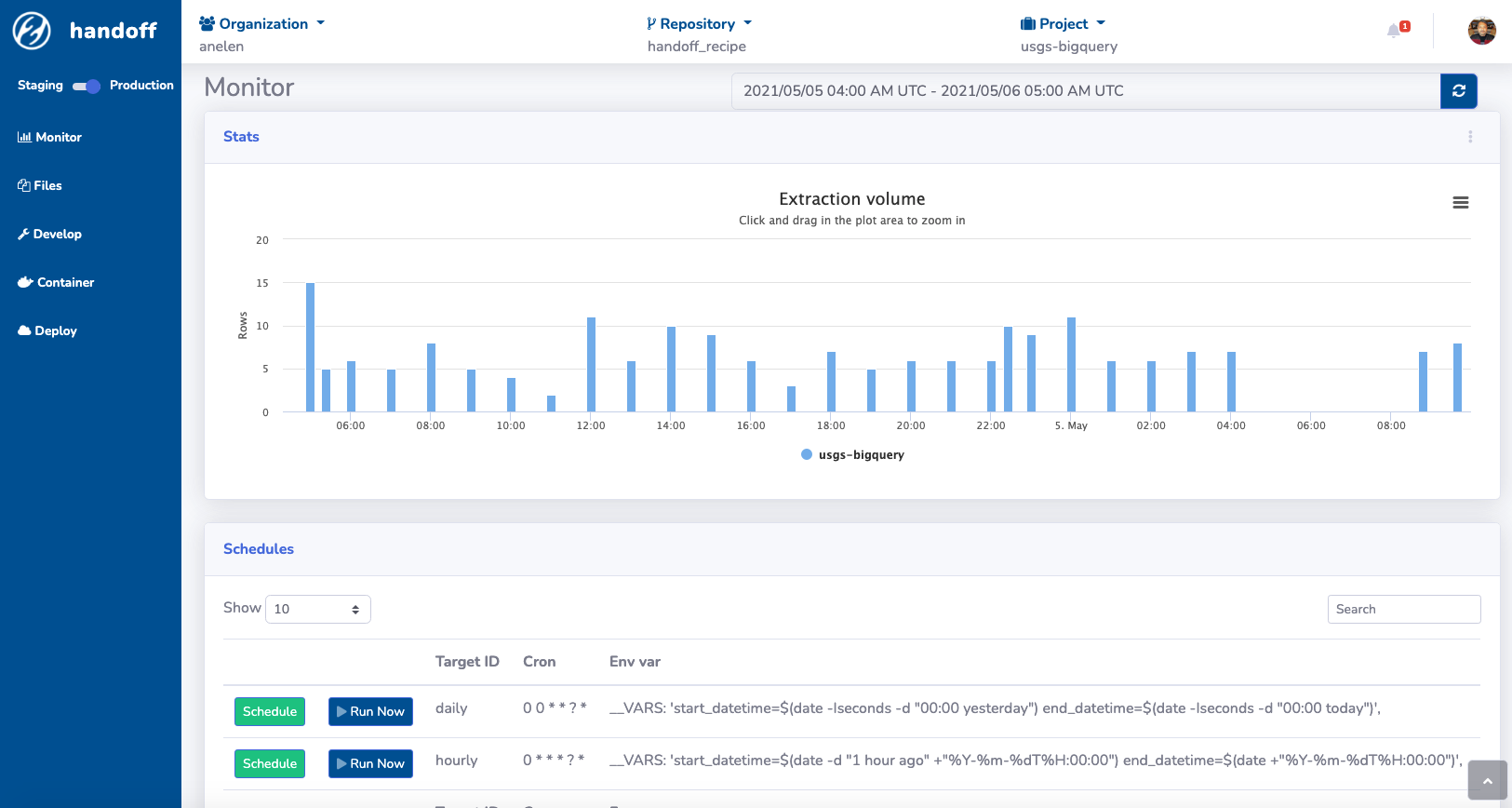Image resolution: width=1512 pixels, height=808 pixels.
Task: Click the handoff logo icon
Action: tap(32, 31)
